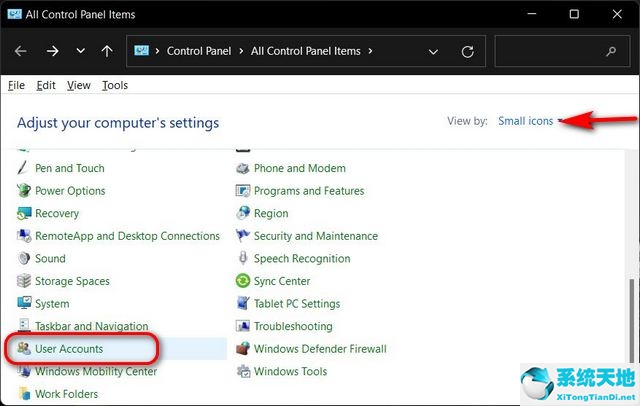Click the Security and Maintenance flag icon
The image size is (640, 406).
tap(243, 235)
